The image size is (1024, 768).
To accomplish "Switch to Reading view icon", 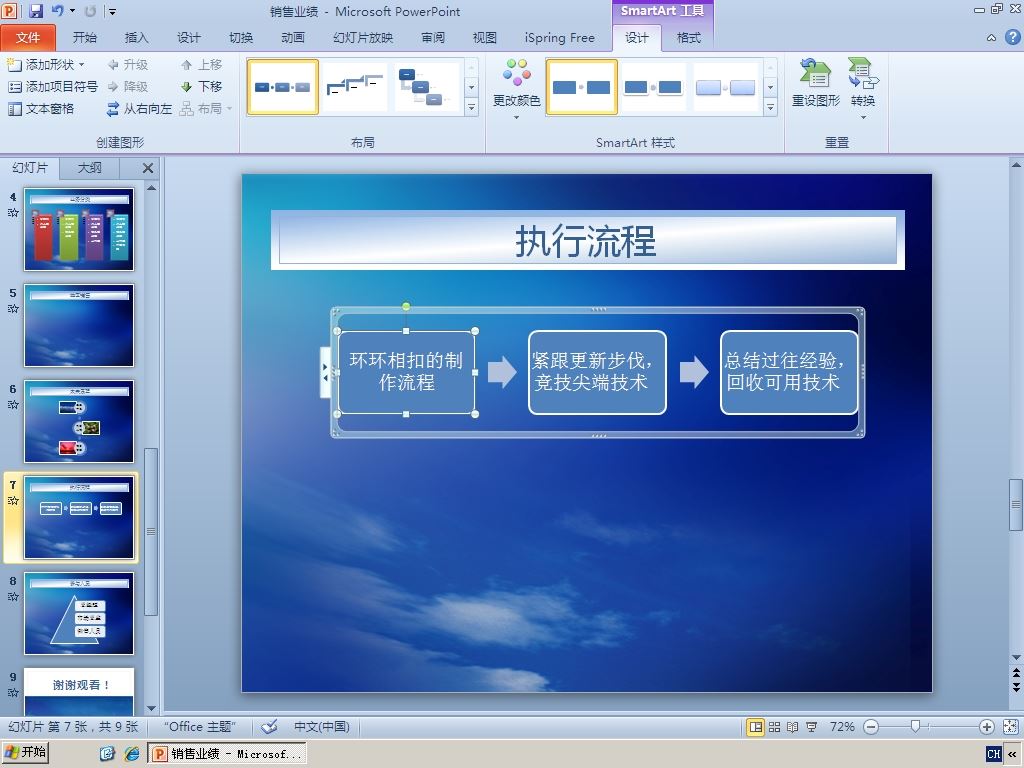I will pyautogui.click(x=792, y=727).
